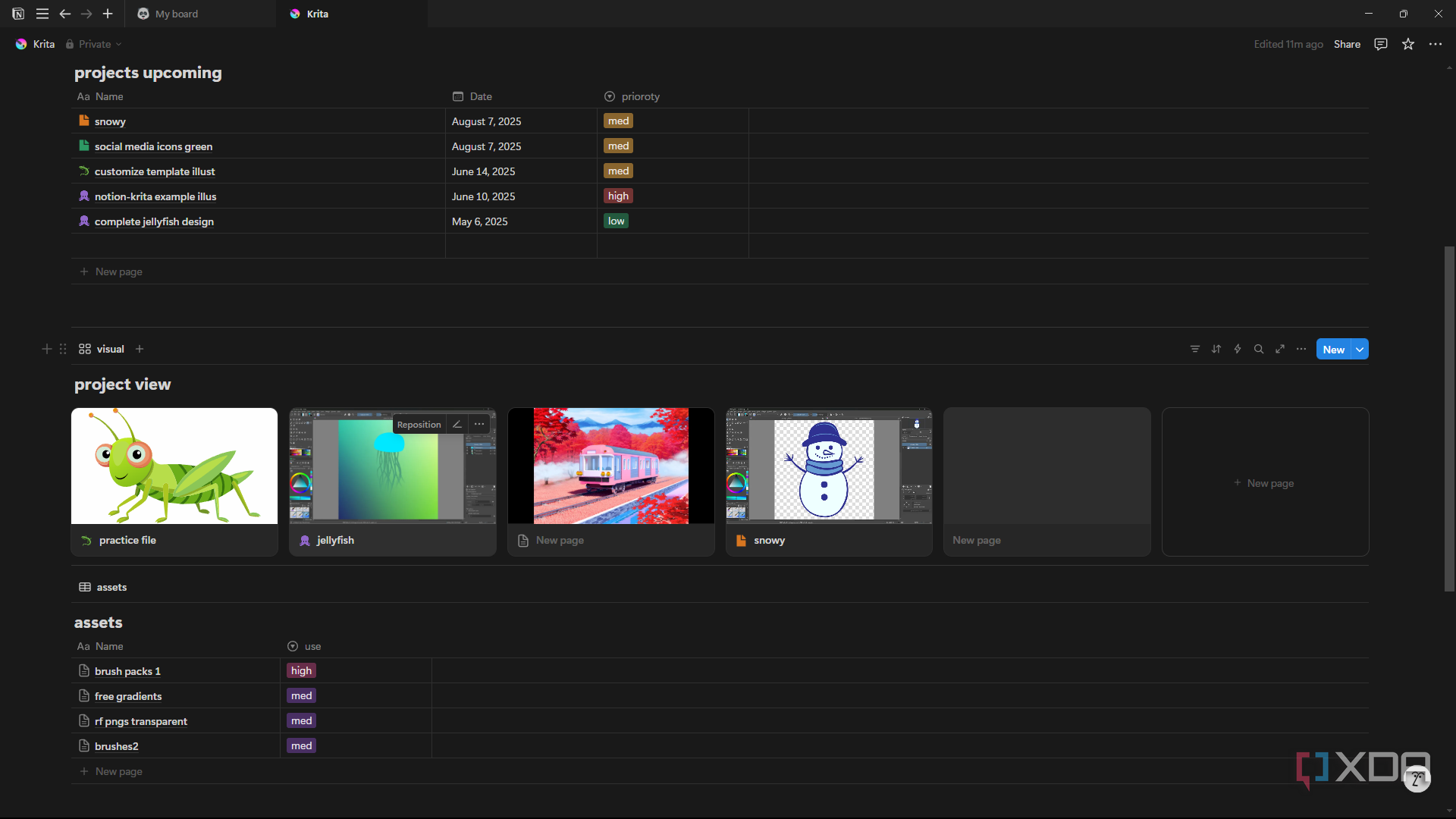This screenshot has height=819, width=1456.
Task: Open the Name column header in projects
Action: coord(100,96)
